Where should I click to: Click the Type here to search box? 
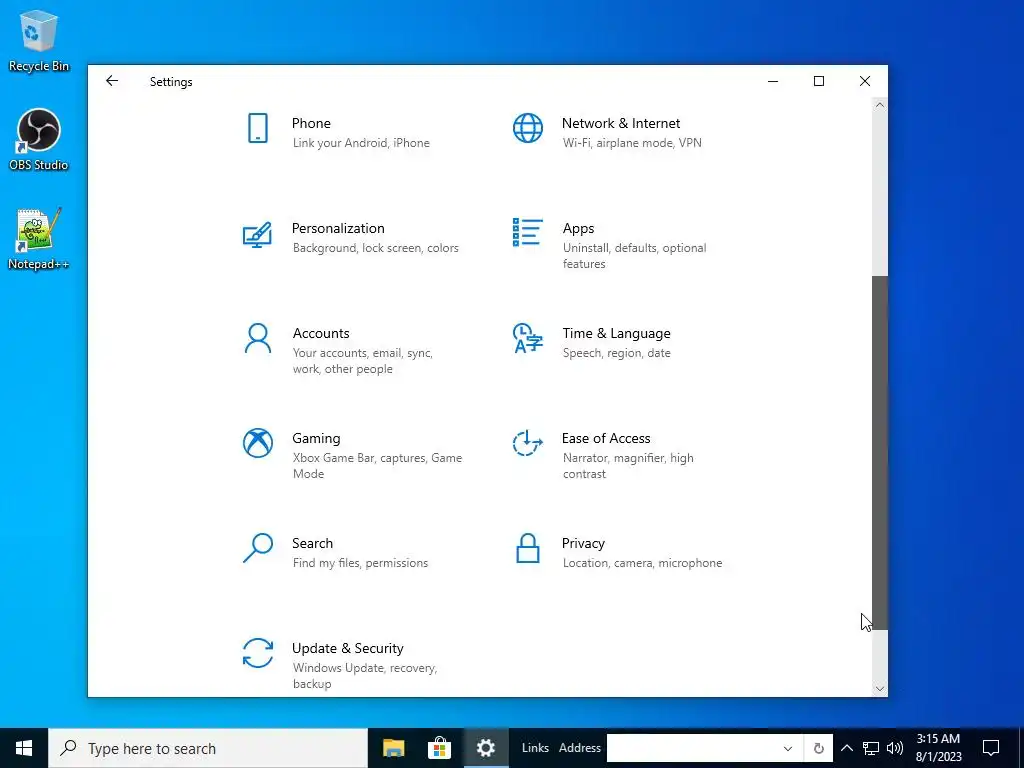tap(208, 748)
